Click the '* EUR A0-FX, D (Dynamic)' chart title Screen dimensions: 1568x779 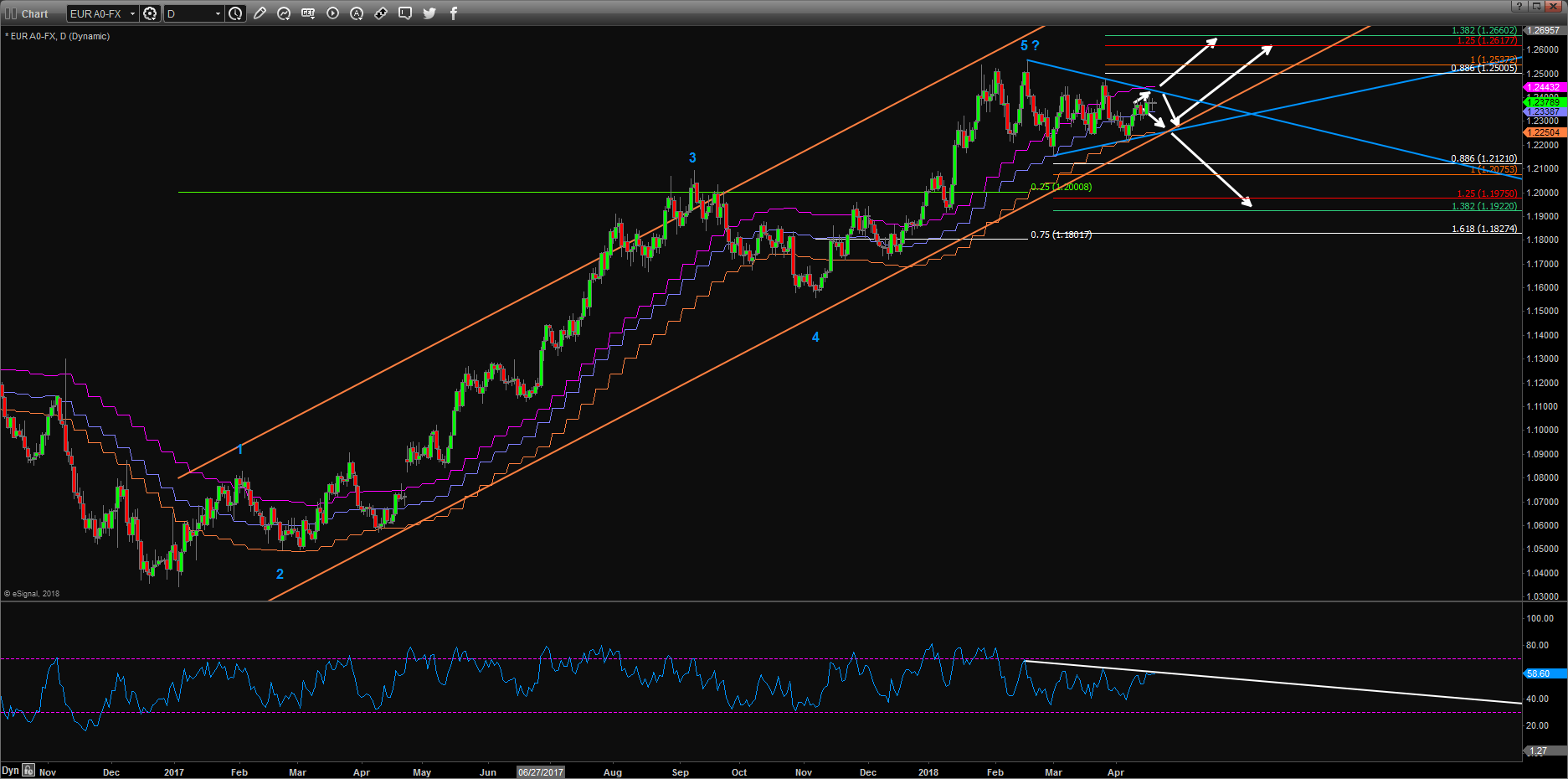pyautogui.click(x=58, y=36)
